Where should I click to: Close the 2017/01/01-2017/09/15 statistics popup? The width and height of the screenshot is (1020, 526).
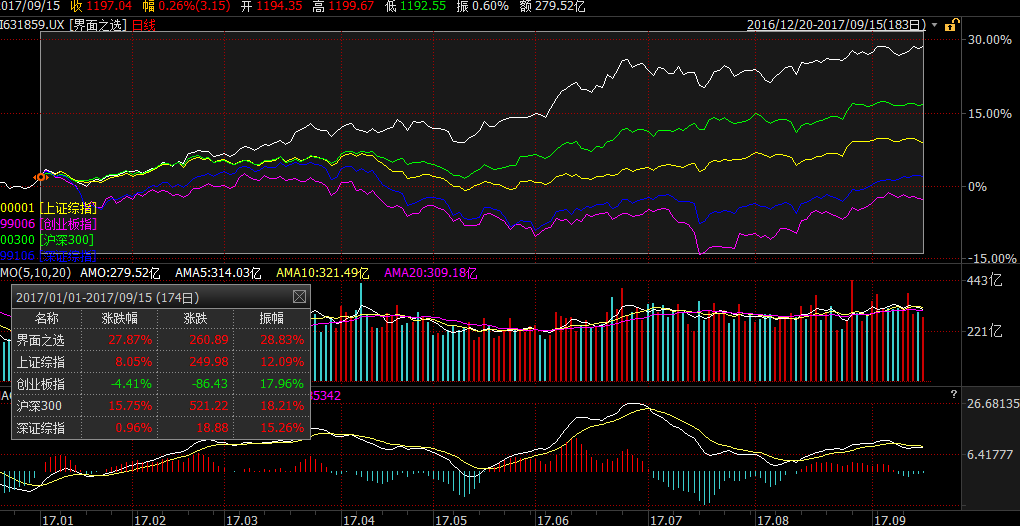[x=299, y=297]
